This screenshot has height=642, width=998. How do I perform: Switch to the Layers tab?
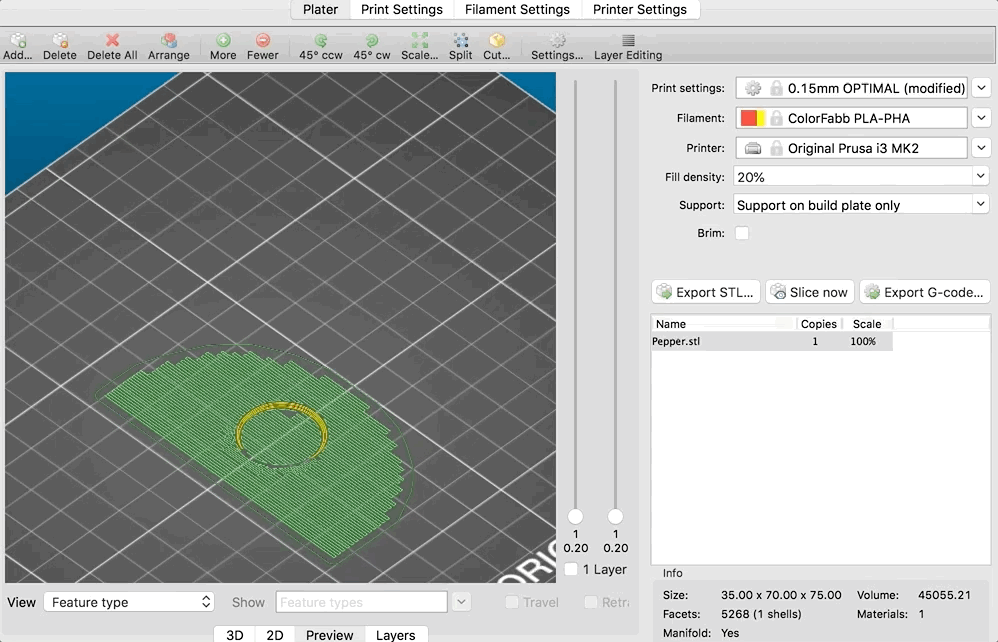click(395, 634)
